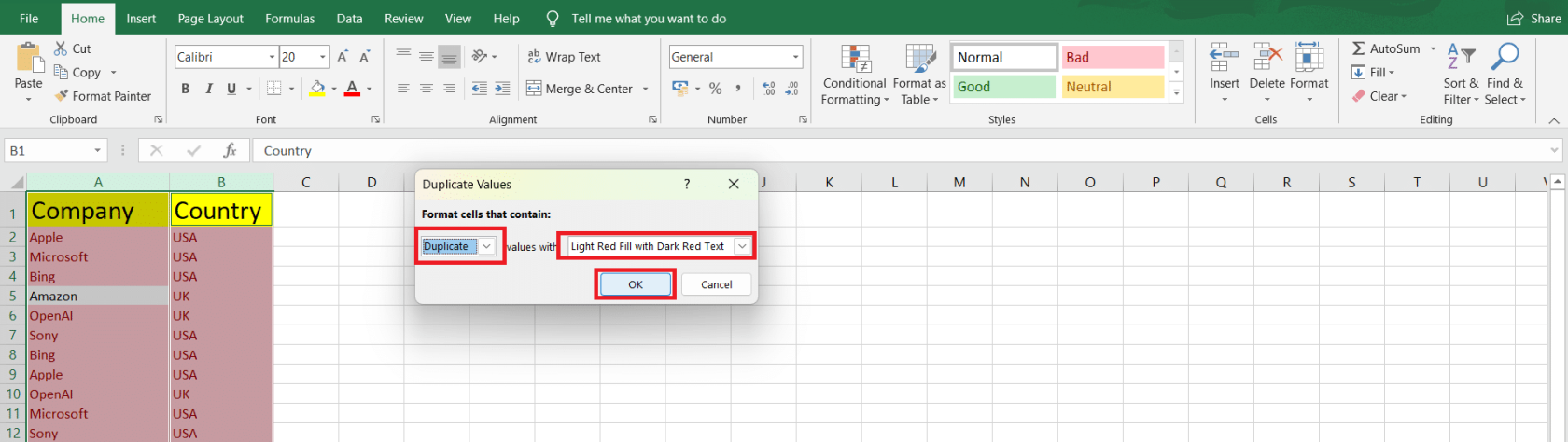Click OK in Duplicate Values dialog
1568x442 pixels.
pyautogui.click(x=635, y=284)
